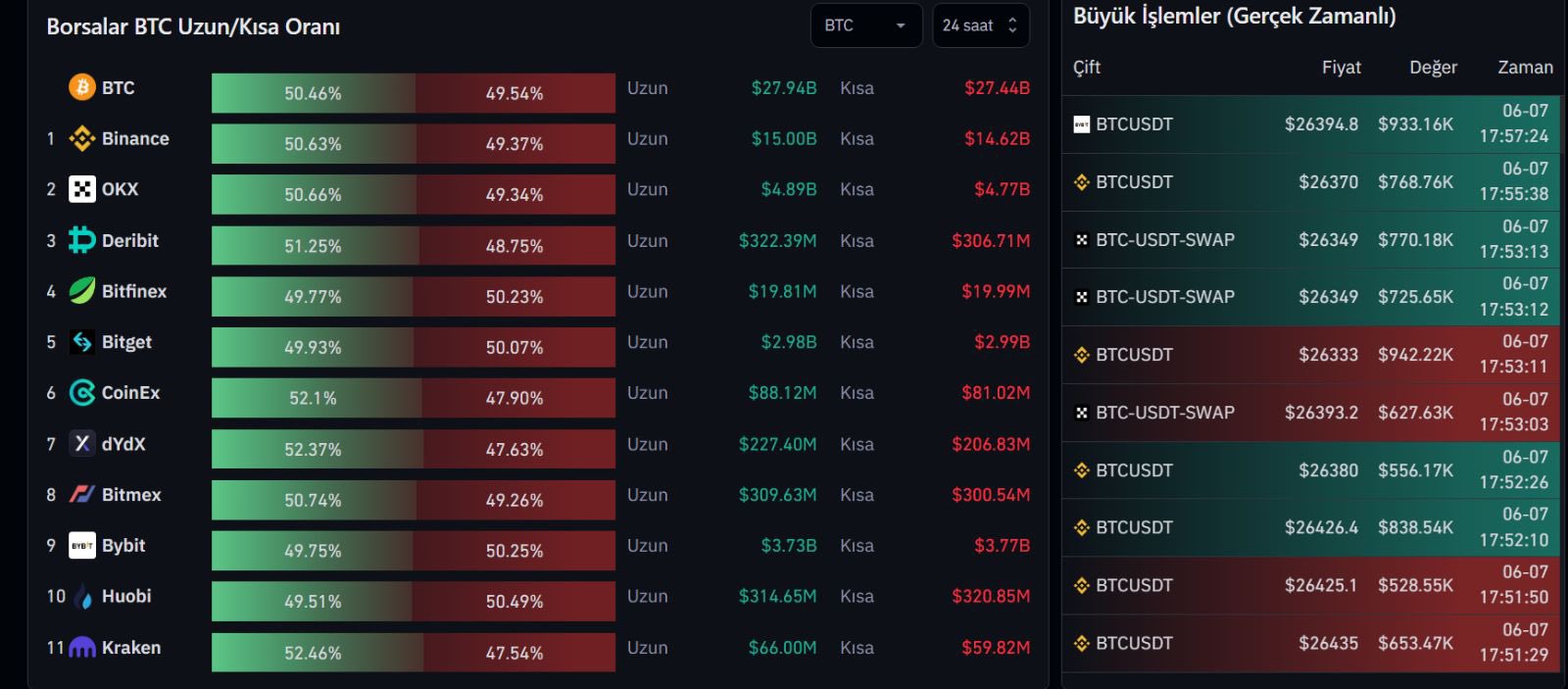Click the Bitfinex exchange name
This screenshot has width=1568, height=689.
click(134, 291)
